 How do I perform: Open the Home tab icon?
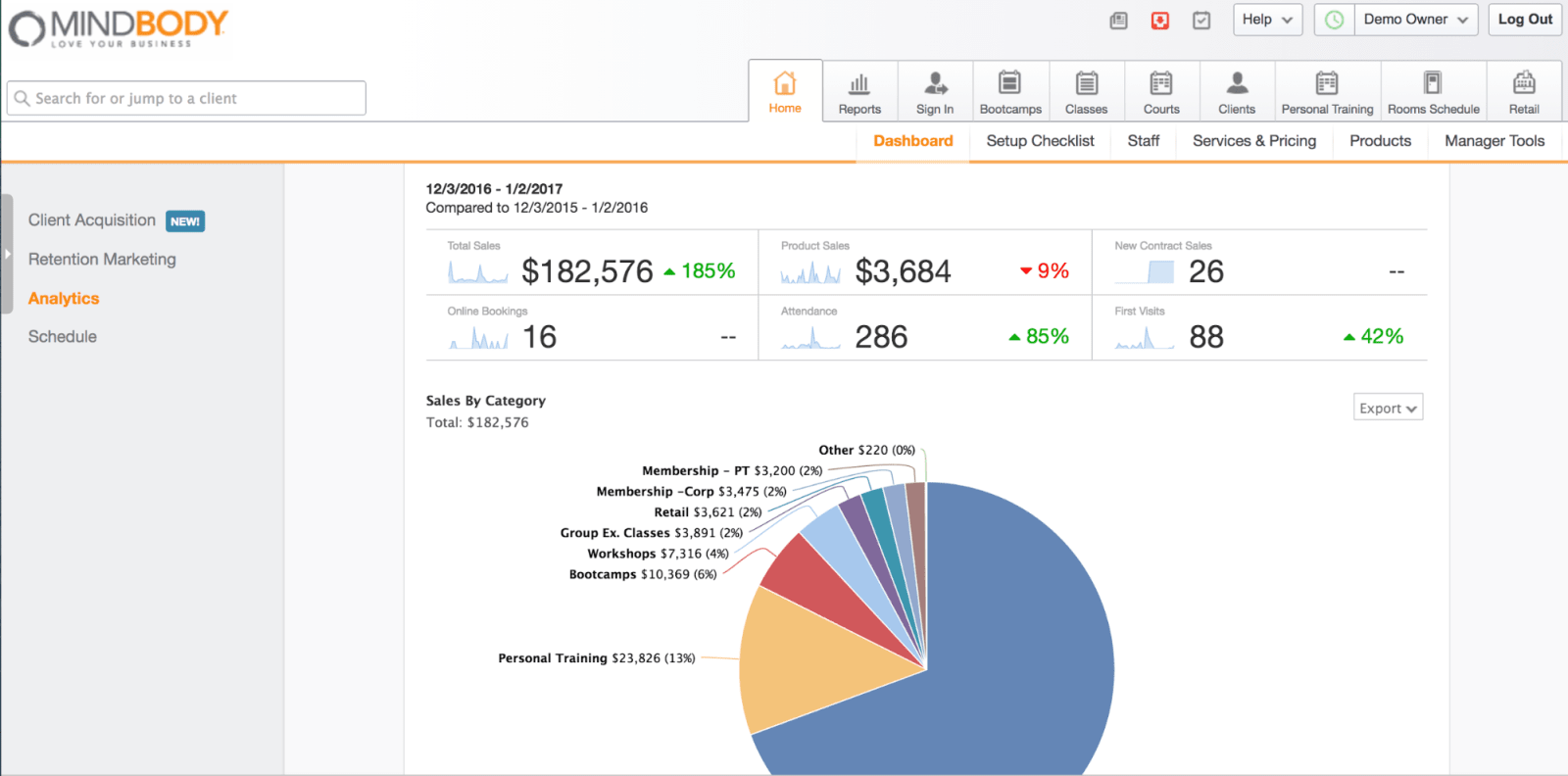click(x=785, y=82)
